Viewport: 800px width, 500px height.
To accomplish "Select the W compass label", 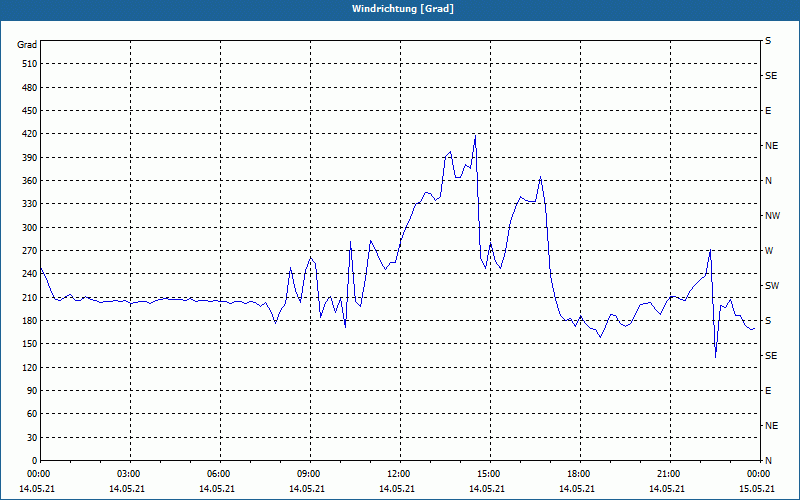I will 769,251.
